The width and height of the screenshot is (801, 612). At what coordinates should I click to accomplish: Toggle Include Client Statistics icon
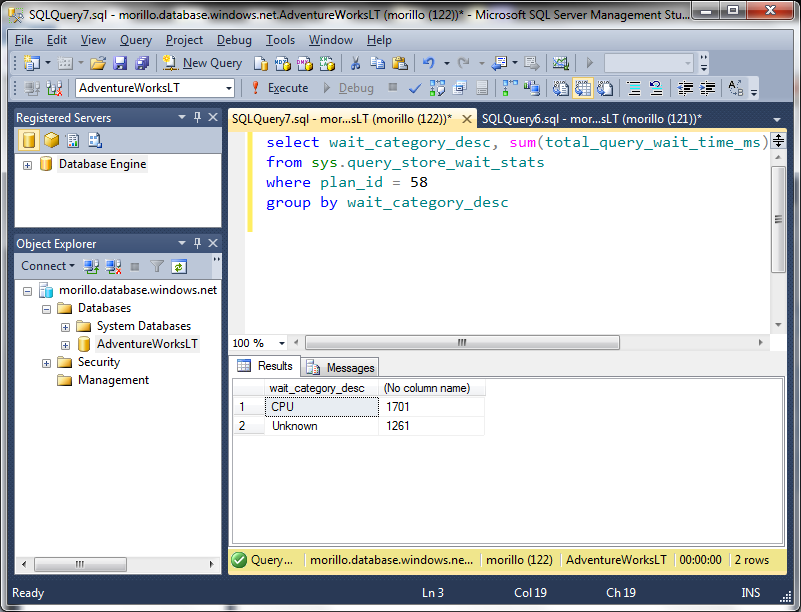tap(532, 88)
